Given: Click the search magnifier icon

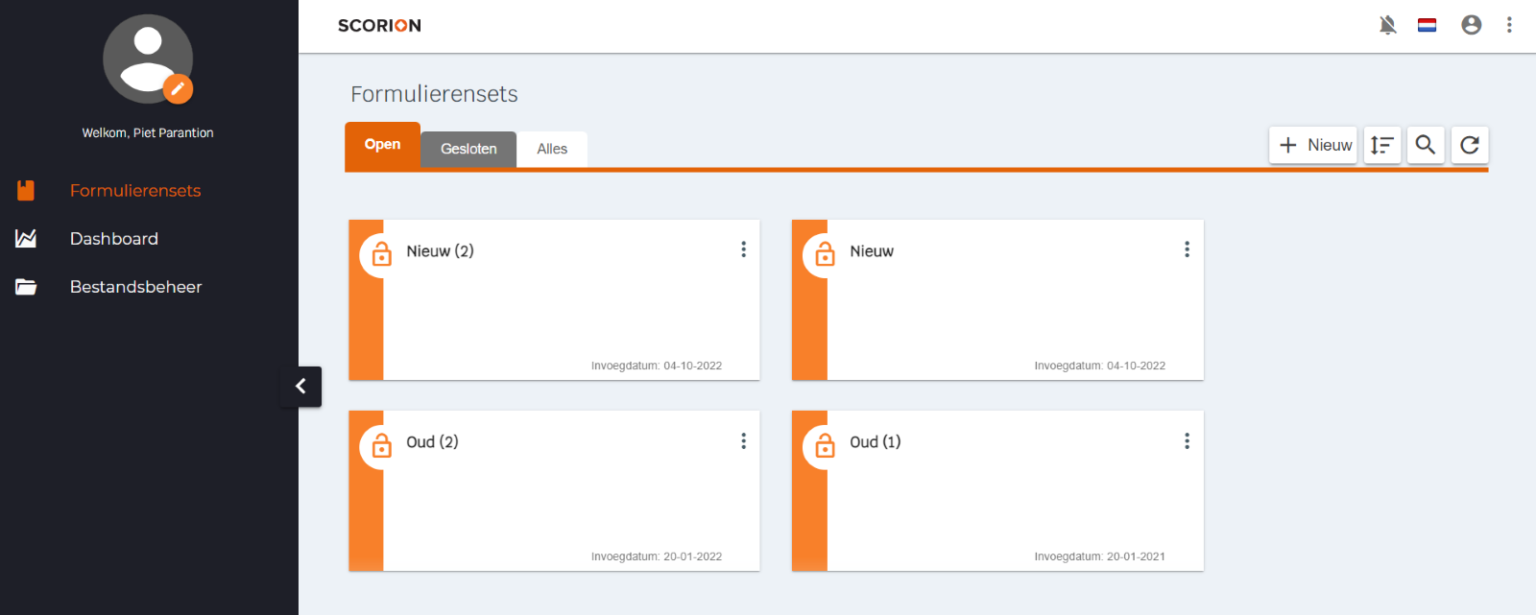Looking at the screenshot, I should (1426, 145).
